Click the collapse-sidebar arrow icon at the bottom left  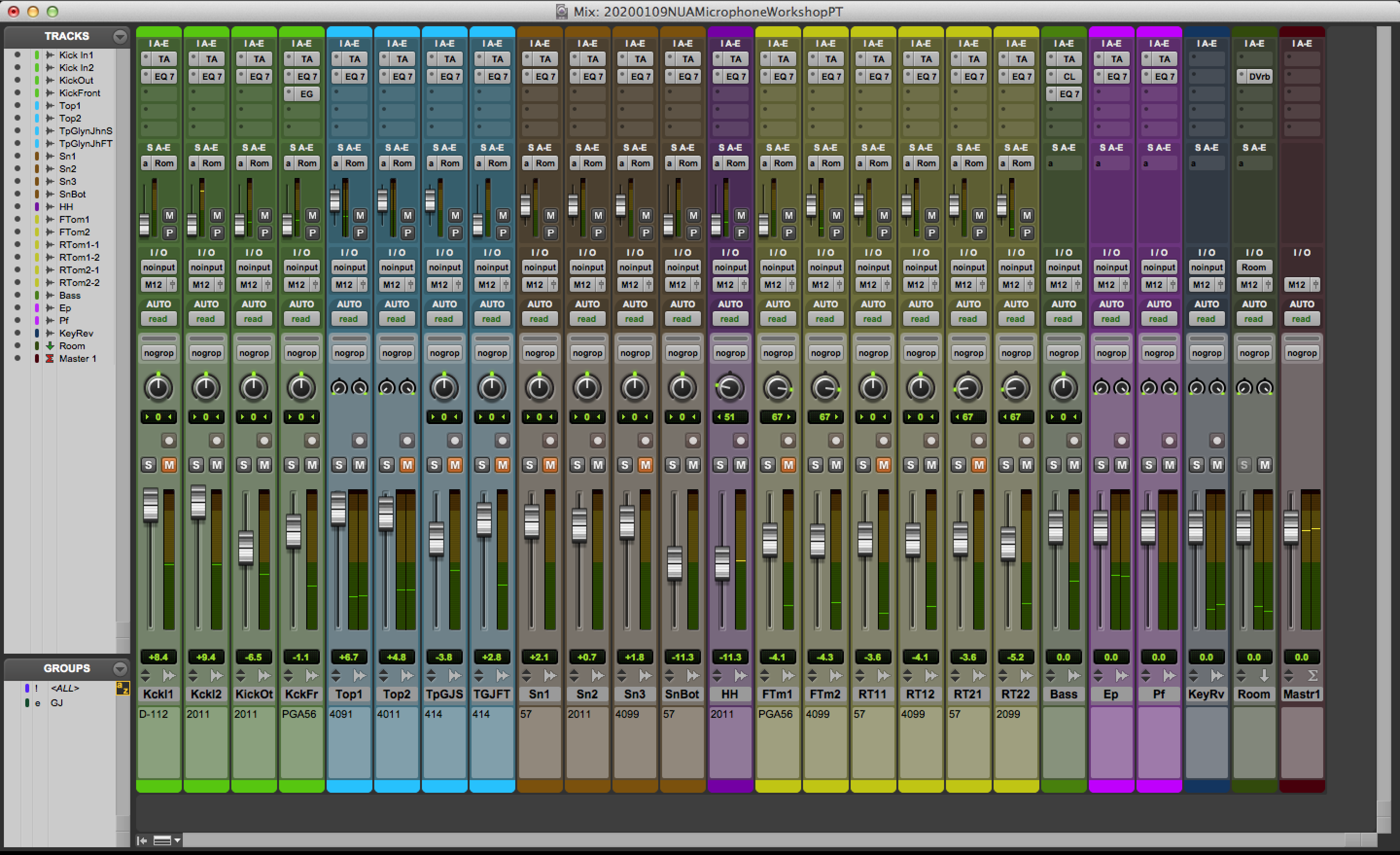pos(142,840)
